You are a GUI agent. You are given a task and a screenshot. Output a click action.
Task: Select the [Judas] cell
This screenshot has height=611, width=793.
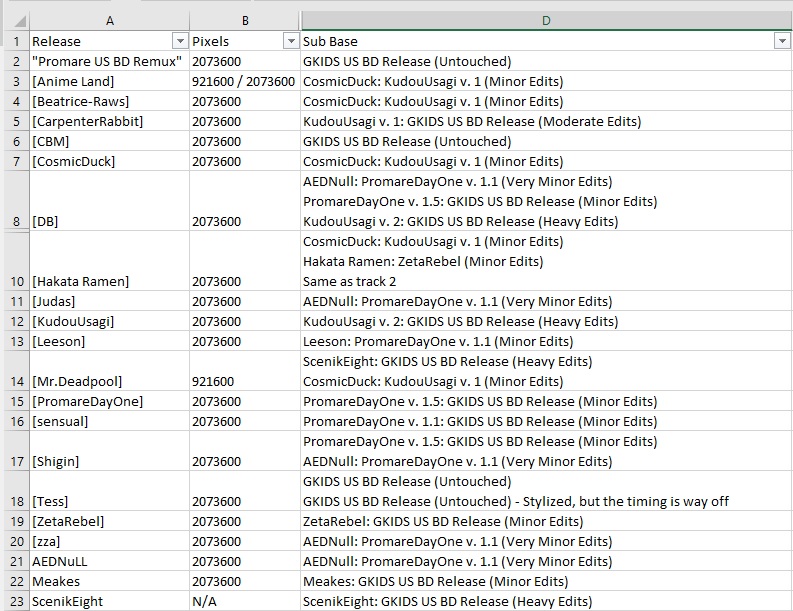pos(109,301)
